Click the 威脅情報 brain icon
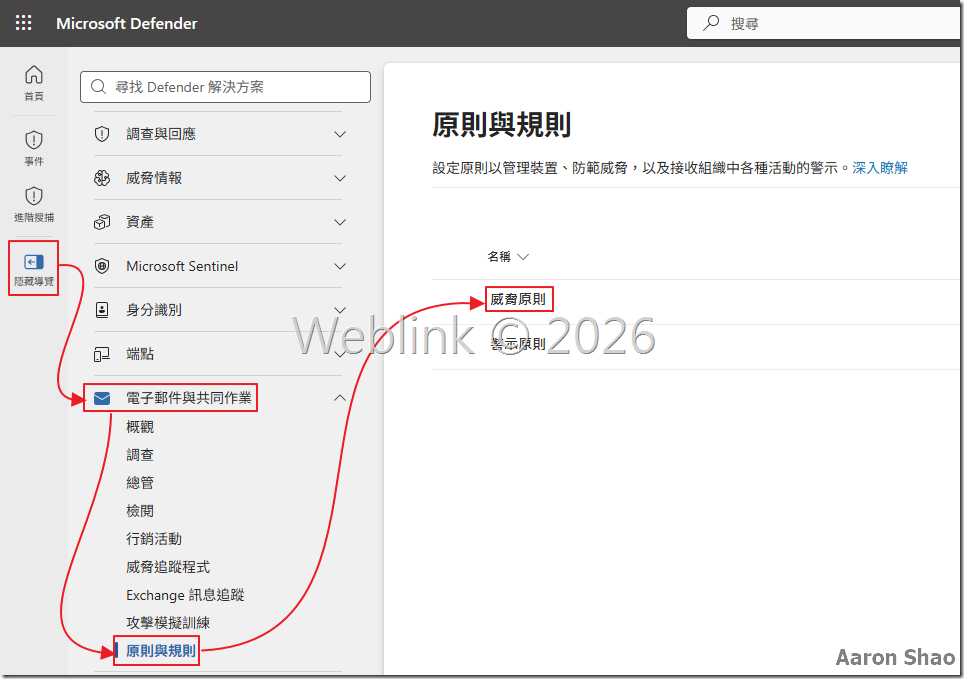964x679 pixels. coord(102,178)
